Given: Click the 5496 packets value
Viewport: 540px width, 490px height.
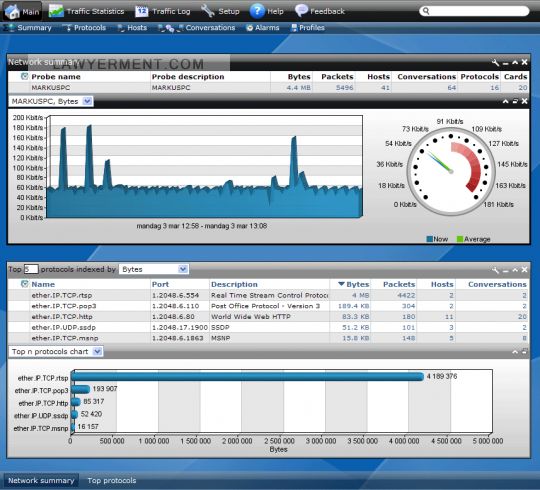Looking at the screenshot, I should tap(344, 87).
